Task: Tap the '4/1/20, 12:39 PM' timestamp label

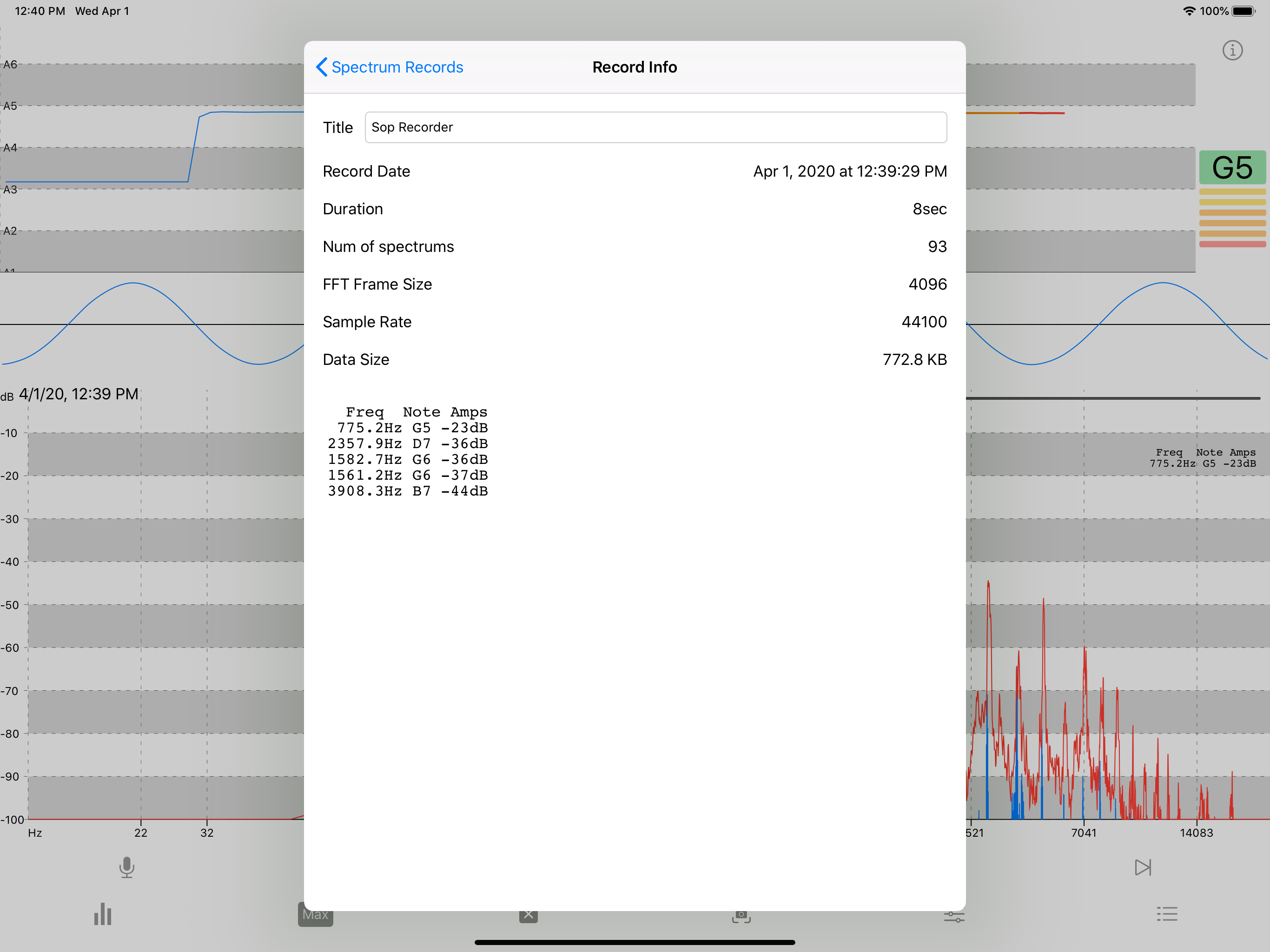Action: [79, 394]
